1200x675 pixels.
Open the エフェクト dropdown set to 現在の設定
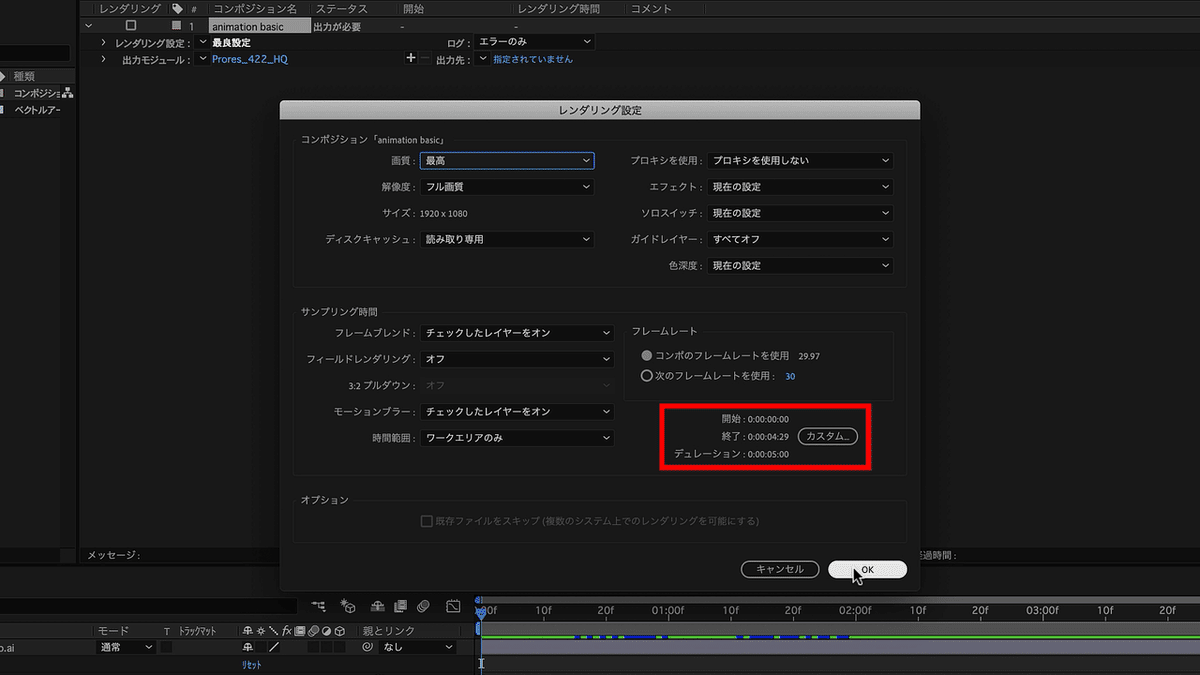(x=800, y=186)
